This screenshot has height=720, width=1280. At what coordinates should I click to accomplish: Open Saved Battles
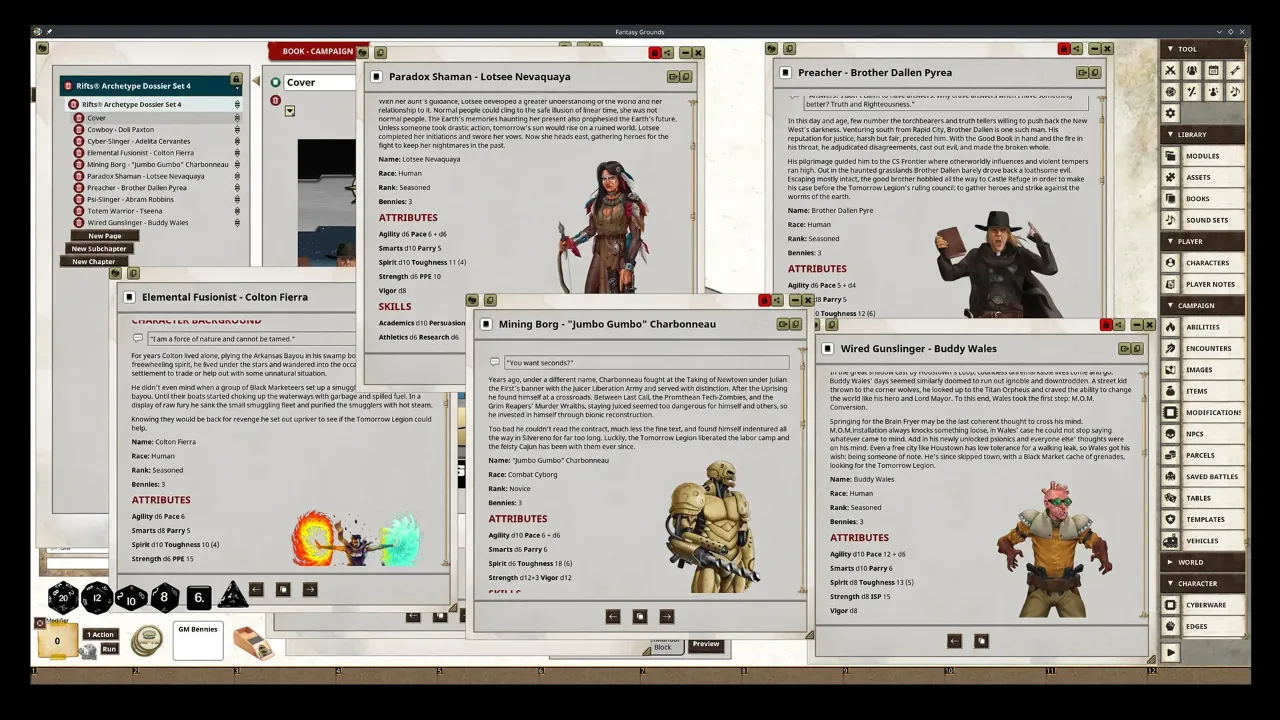coord(1203,477)
